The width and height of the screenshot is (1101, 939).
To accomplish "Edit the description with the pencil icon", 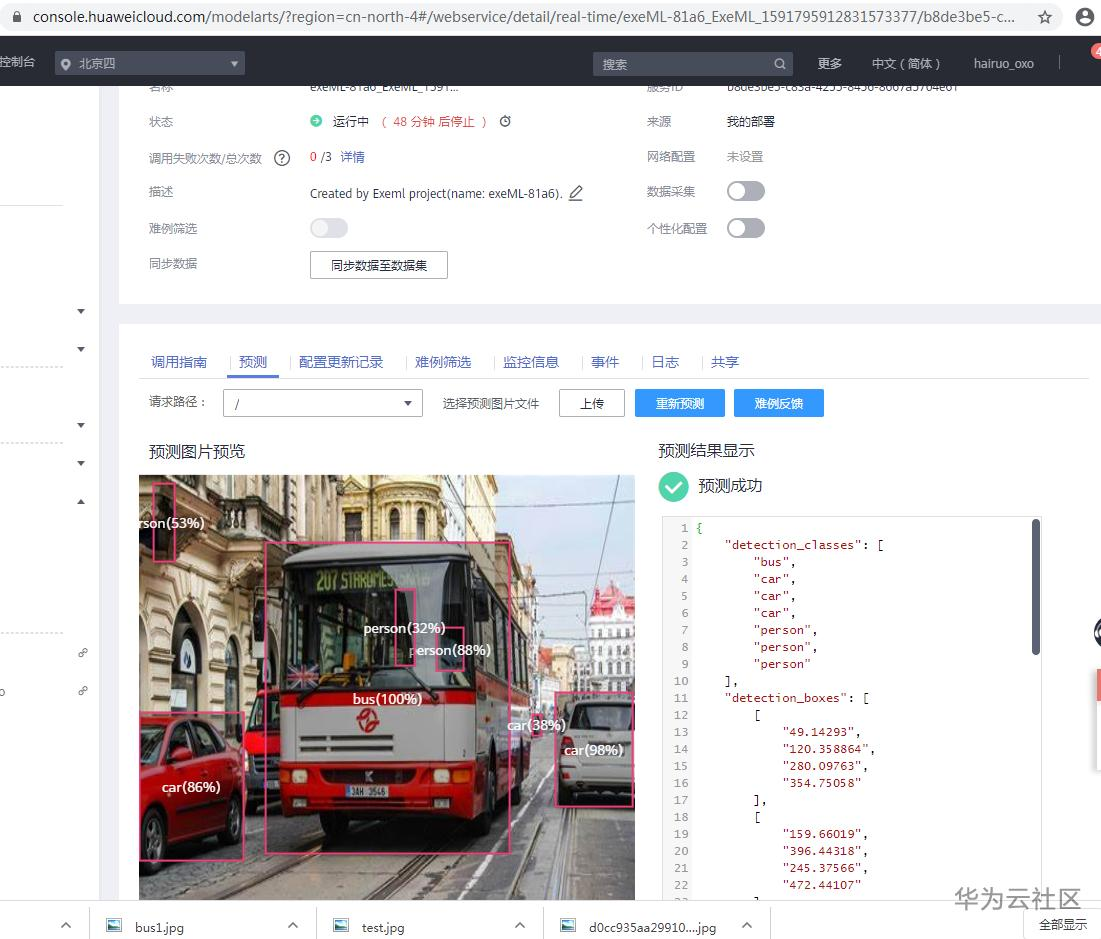I will (x=576, y=193).
